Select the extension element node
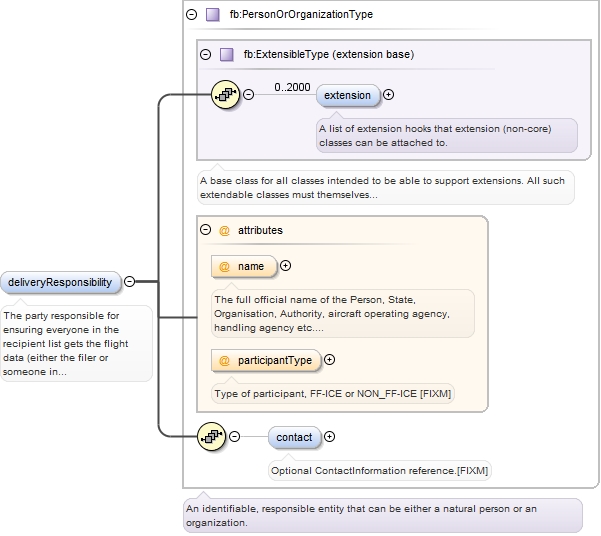This screenshot has width=601, height=536. (348, 95)
